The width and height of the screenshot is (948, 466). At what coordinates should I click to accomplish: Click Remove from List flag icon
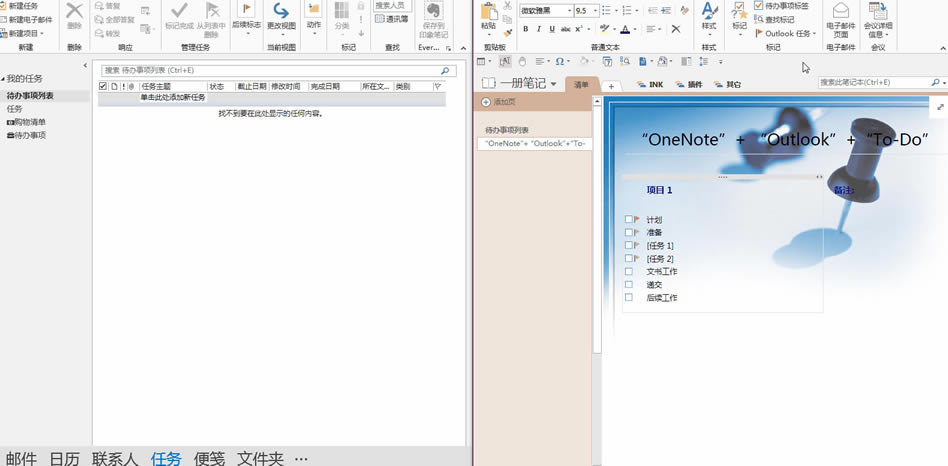click(211, 10)
